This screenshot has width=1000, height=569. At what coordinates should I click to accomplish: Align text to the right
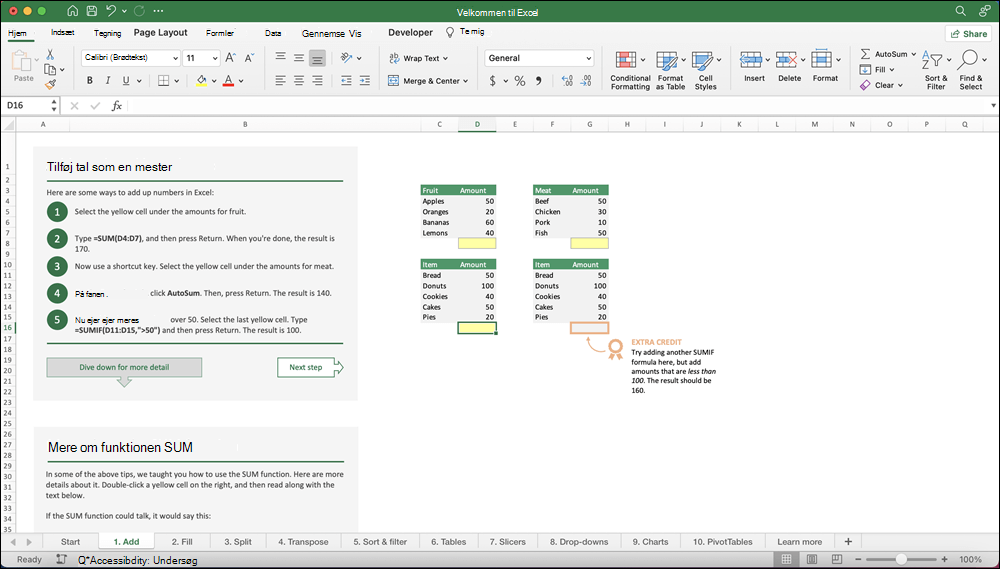(317, 81)
